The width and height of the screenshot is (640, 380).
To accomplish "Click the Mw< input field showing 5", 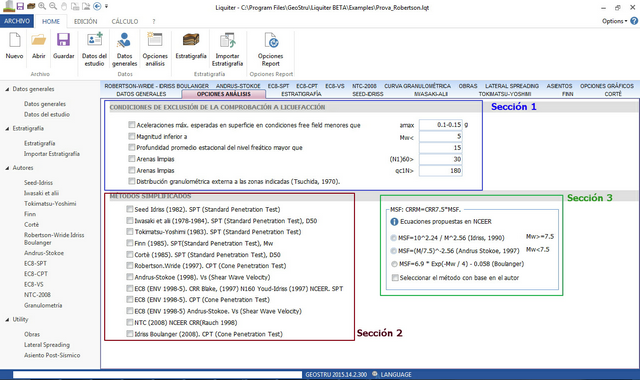I will (x=440, y=136).
